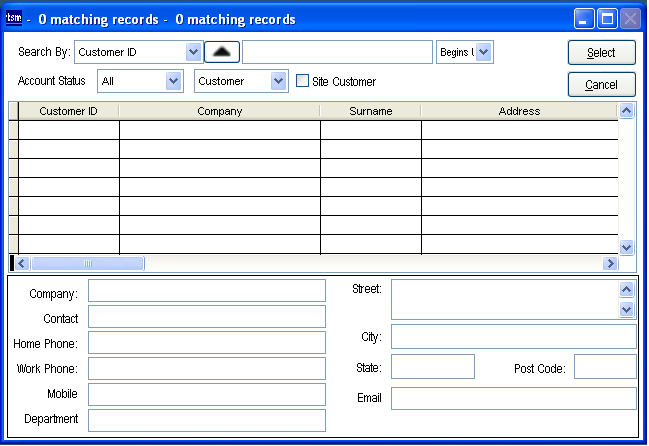Image resolution: width=649 pixels, height=446 pixels.
Task: Click the Address column header
Action: pos(518,111)
